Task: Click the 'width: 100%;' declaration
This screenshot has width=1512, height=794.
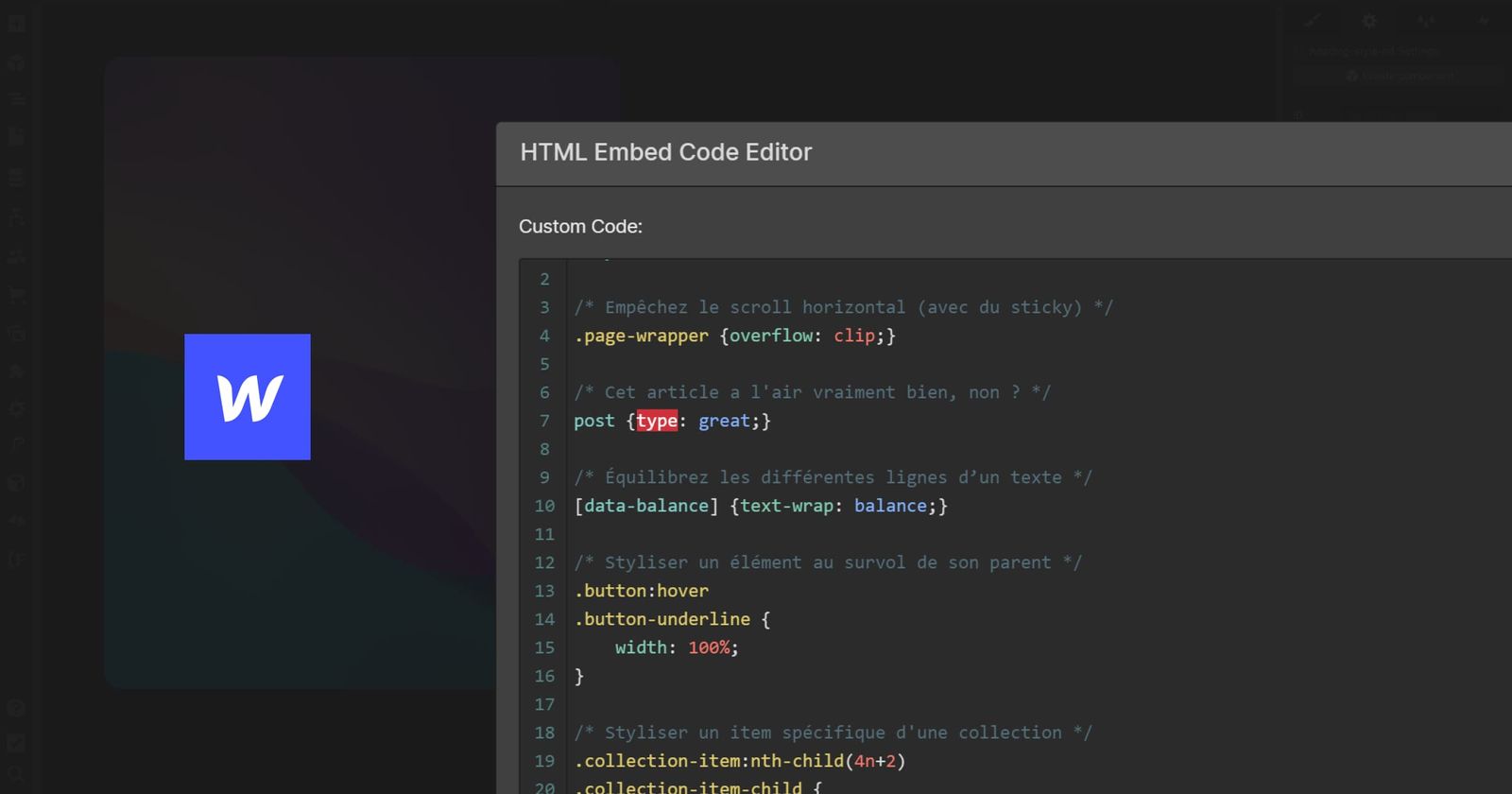Action: click(x=677, y=647)
